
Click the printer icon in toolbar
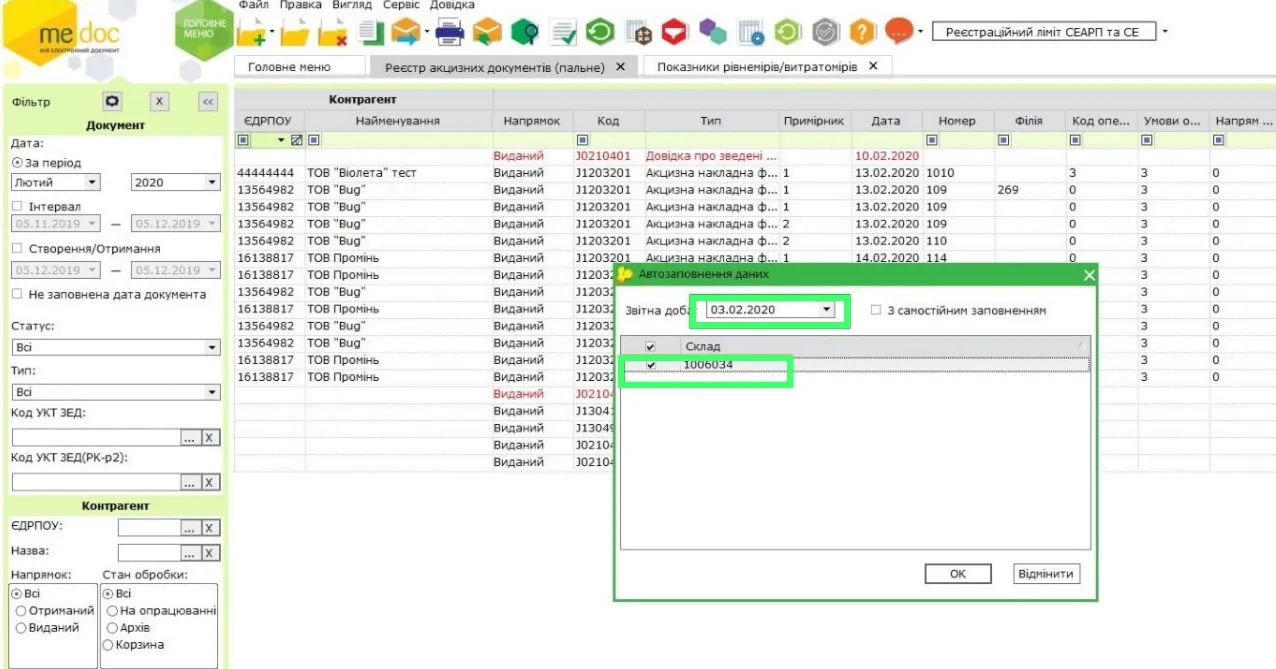click(450, 33)
